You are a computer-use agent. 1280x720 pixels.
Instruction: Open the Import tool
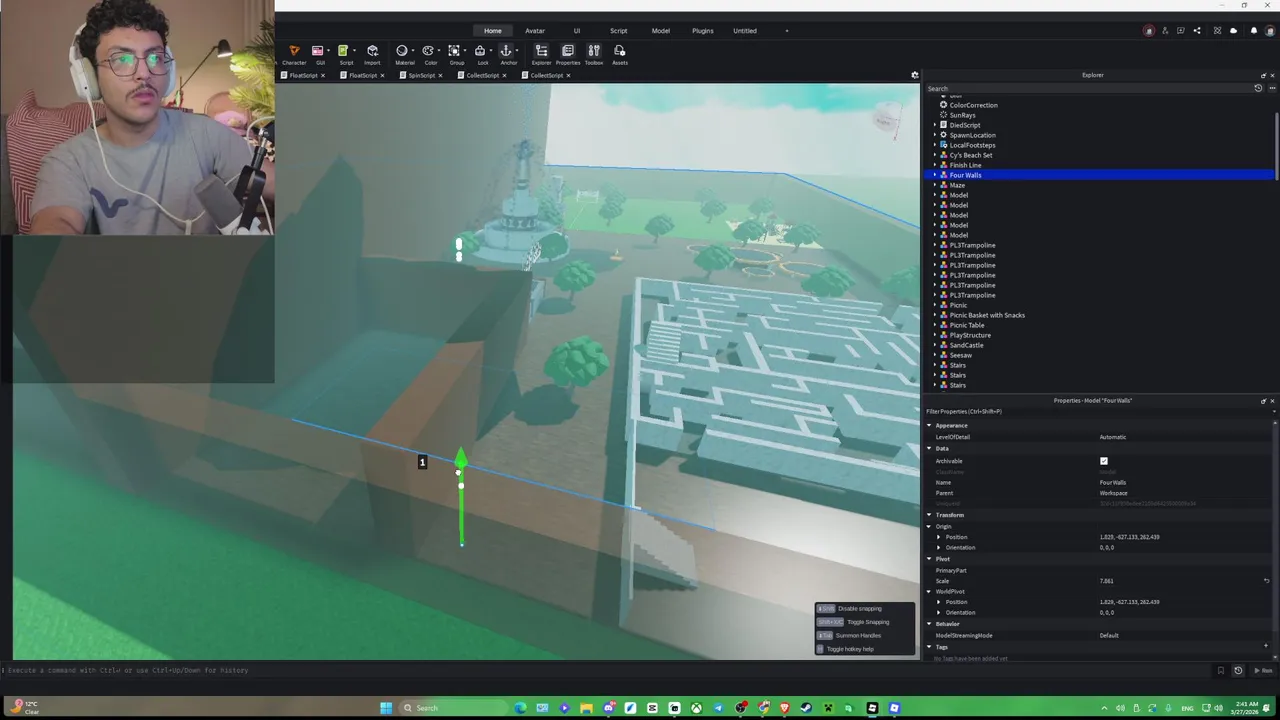point(372,54)
